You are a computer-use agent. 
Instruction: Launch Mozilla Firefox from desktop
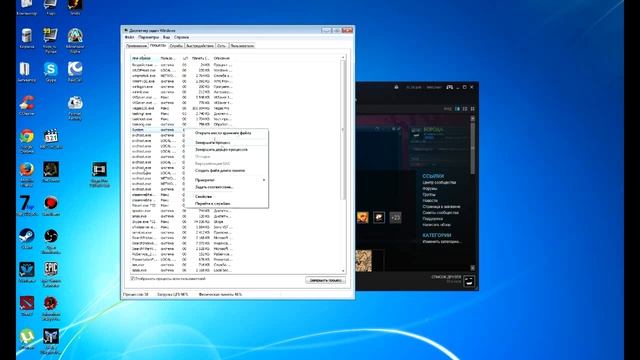click(x=27, y=174)
